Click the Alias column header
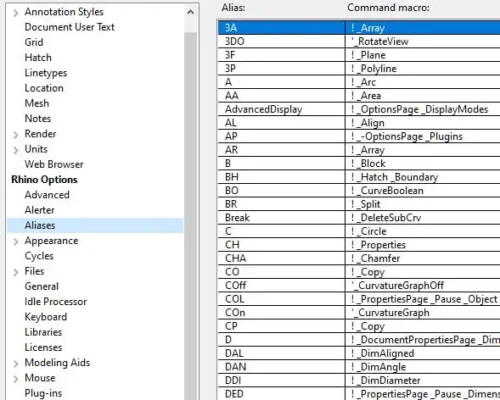 [234, 8]
